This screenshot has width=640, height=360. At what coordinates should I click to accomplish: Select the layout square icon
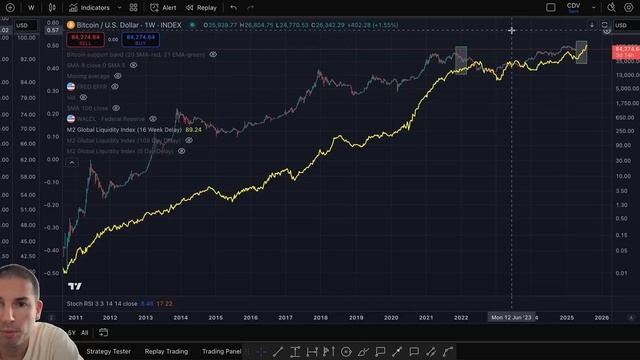click(551, 7)
